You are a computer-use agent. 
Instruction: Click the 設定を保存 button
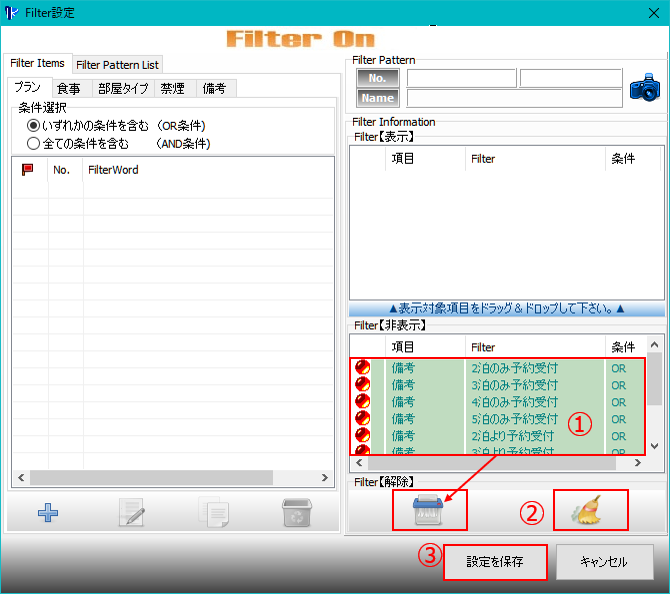pyautogui.click(x=496, y=562)
